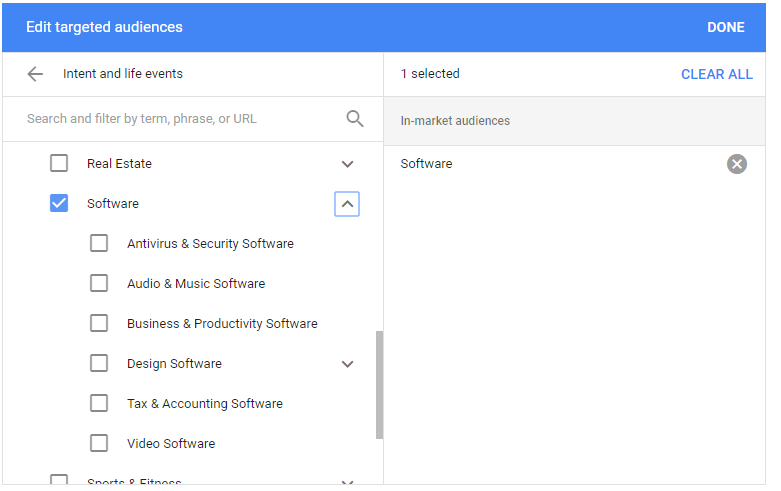Select Business & Productivity Software checkbox
Screen dimensions: 781x491
click(x=99, y=323)
